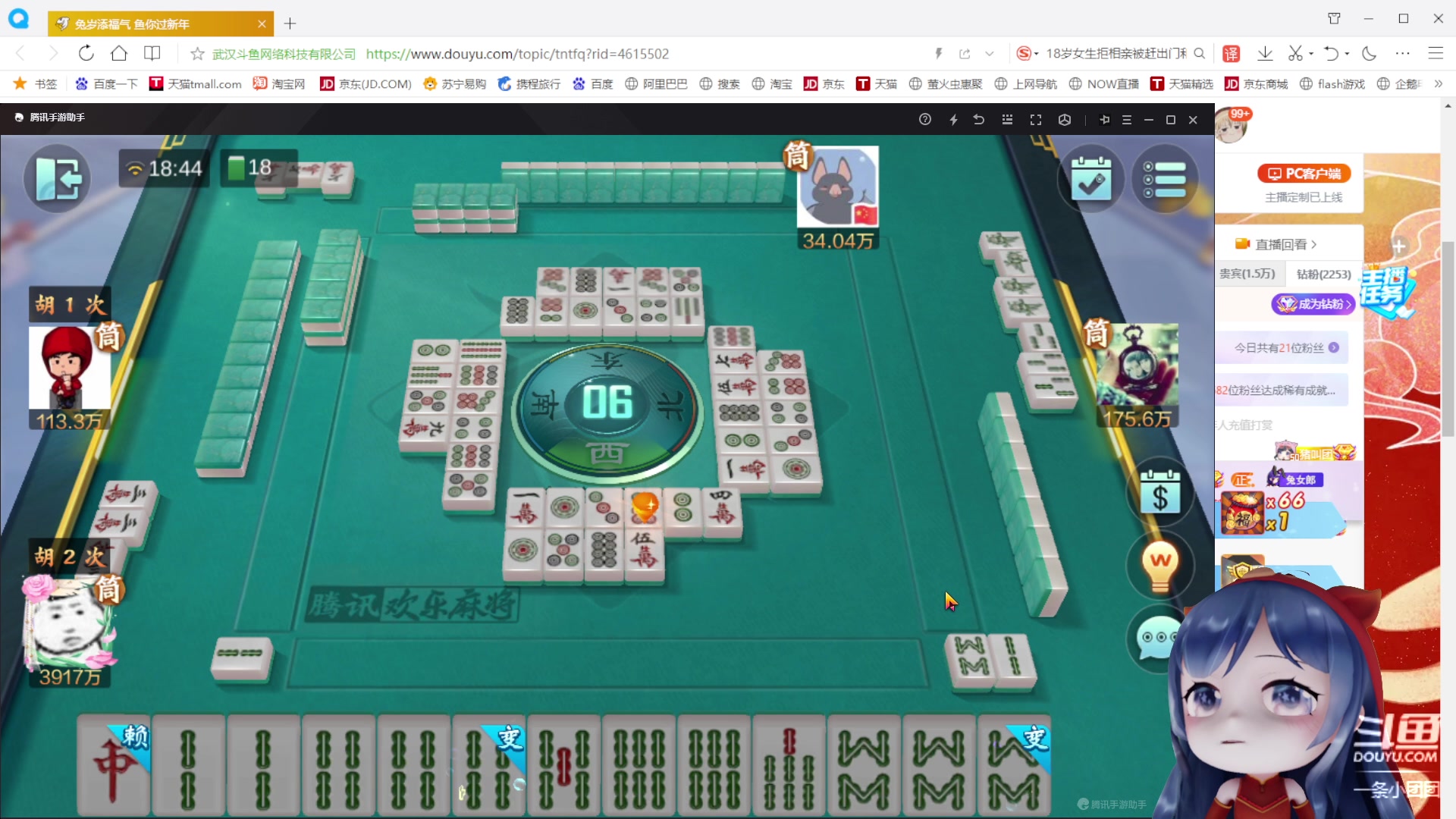Expand hidden bookmarks overflow chevron
Screen dimensions: 1456x819
pyautogui.click(x=1438, y=84)
